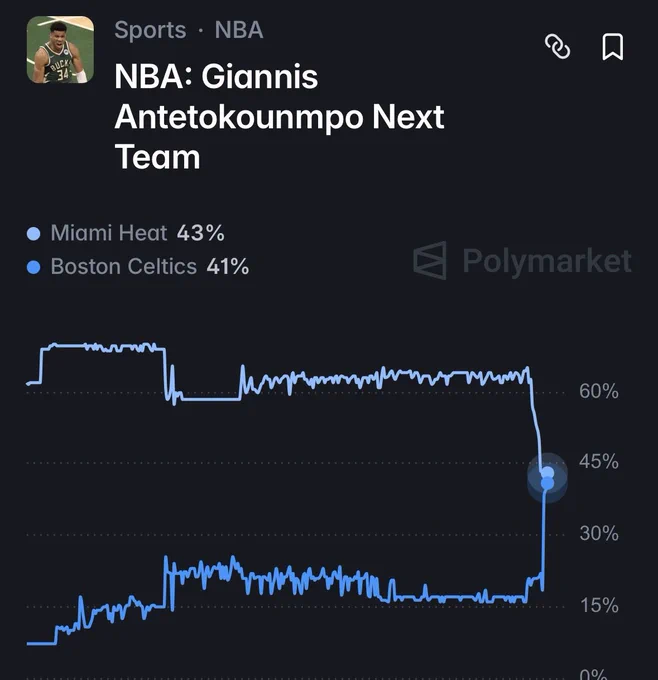Click the market title heading
Screen dimensions: 658x680
pyautogui.click(x=279, y=117)
